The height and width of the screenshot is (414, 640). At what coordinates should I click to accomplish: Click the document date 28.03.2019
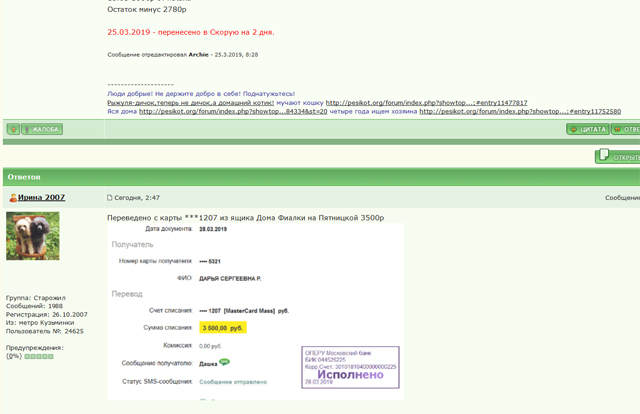tap(213, 229)
